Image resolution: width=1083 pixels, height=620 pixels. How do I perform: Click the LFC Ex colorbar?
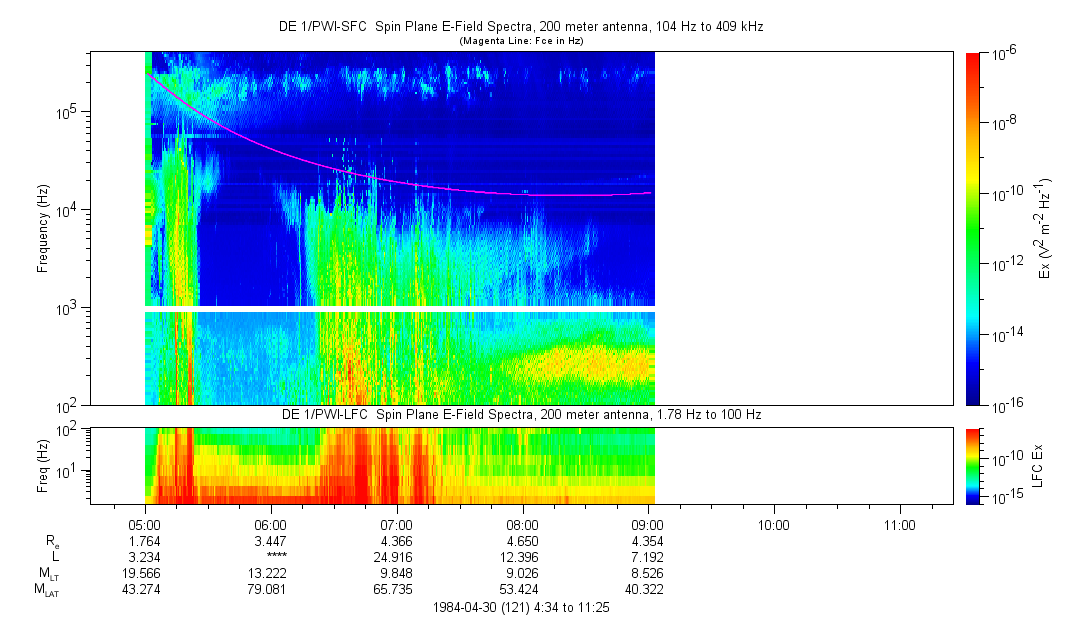(x=974, y=465)
